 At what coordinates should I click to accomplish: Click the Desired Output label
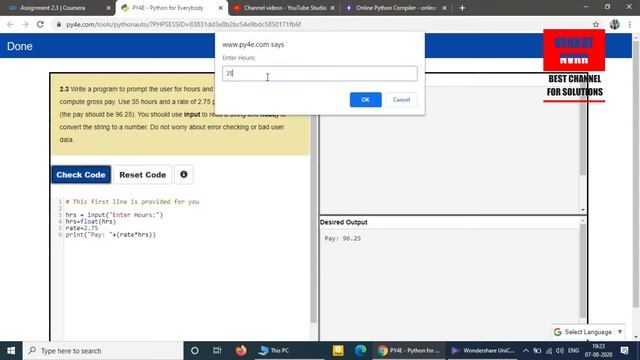coord(344,222)
